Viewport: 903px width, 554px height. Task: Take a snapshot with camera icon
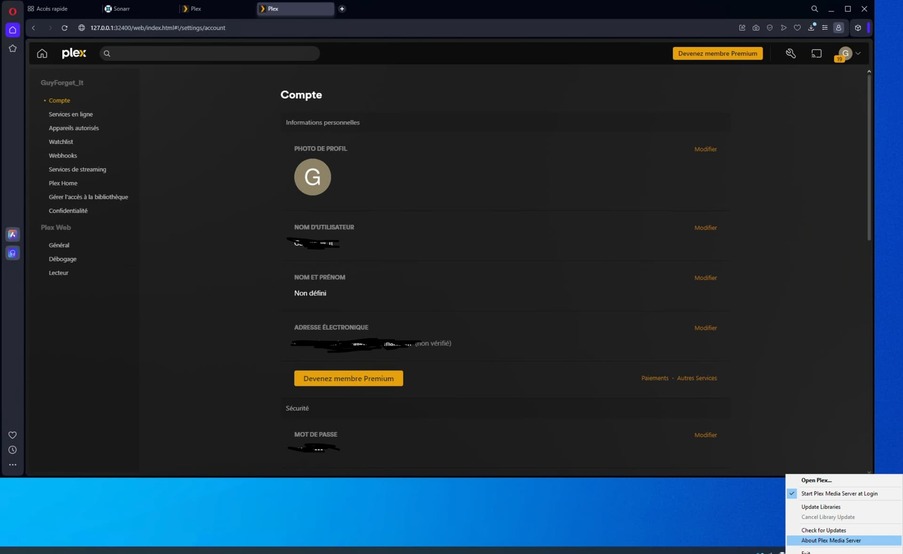point(756,28)
